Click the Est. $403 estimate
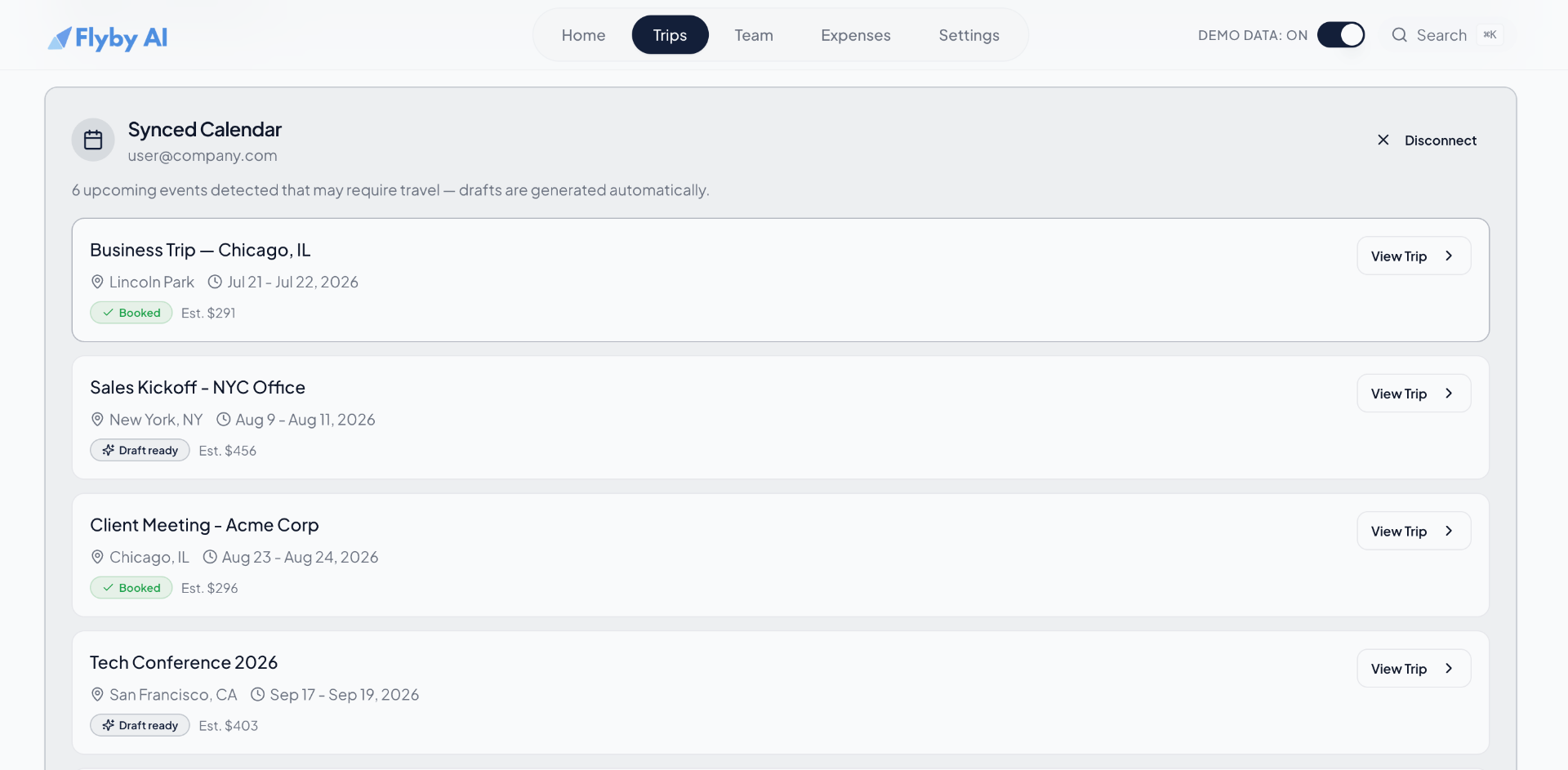This screenshot has width=1568, height=770. (229, 726)
